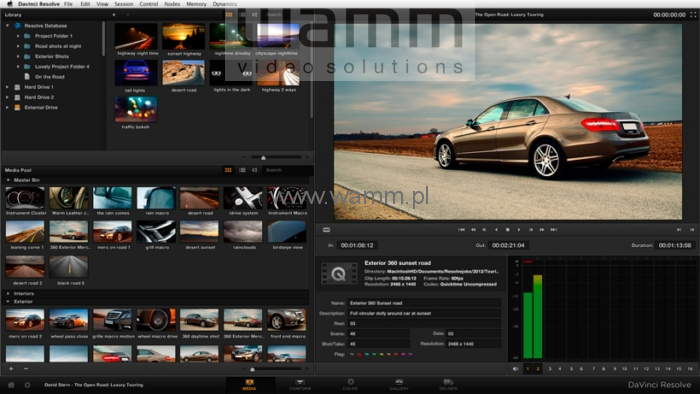This screenshot has width=700, height=394.
Task: Select the Instrument Cluster clip thumbnail
Action: (25, 198)
